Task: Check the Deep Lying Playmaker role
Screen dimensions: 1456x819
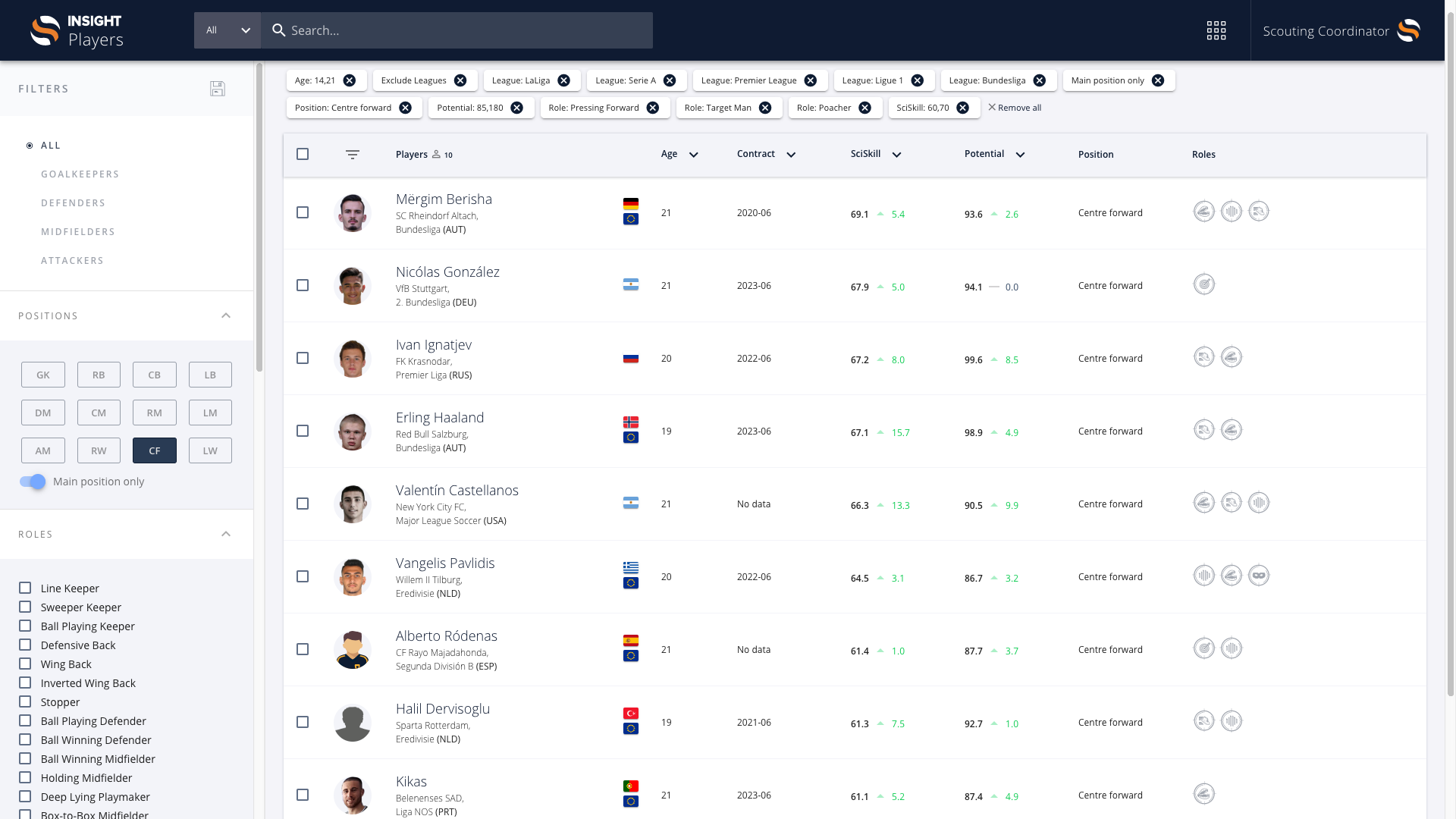Action: coord(25,796)
